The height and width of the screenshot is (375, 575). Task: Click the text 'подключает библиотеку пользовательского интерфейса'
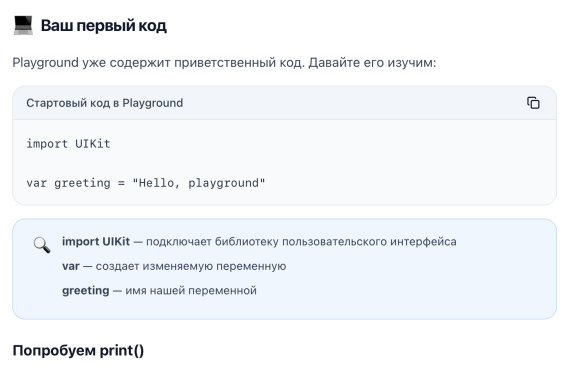click(x=301, y=242)
